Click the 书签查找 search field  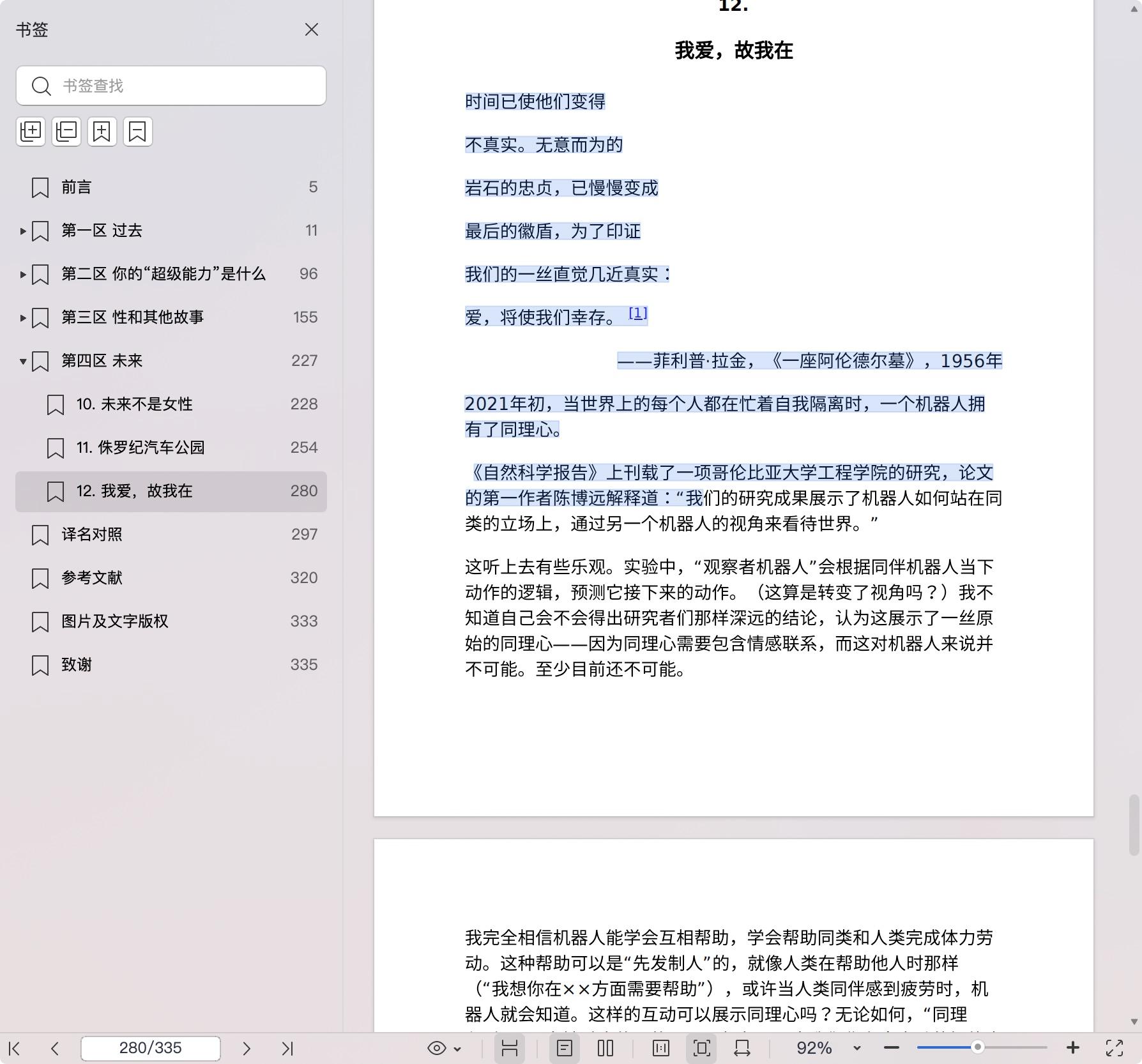click(171, 86)
